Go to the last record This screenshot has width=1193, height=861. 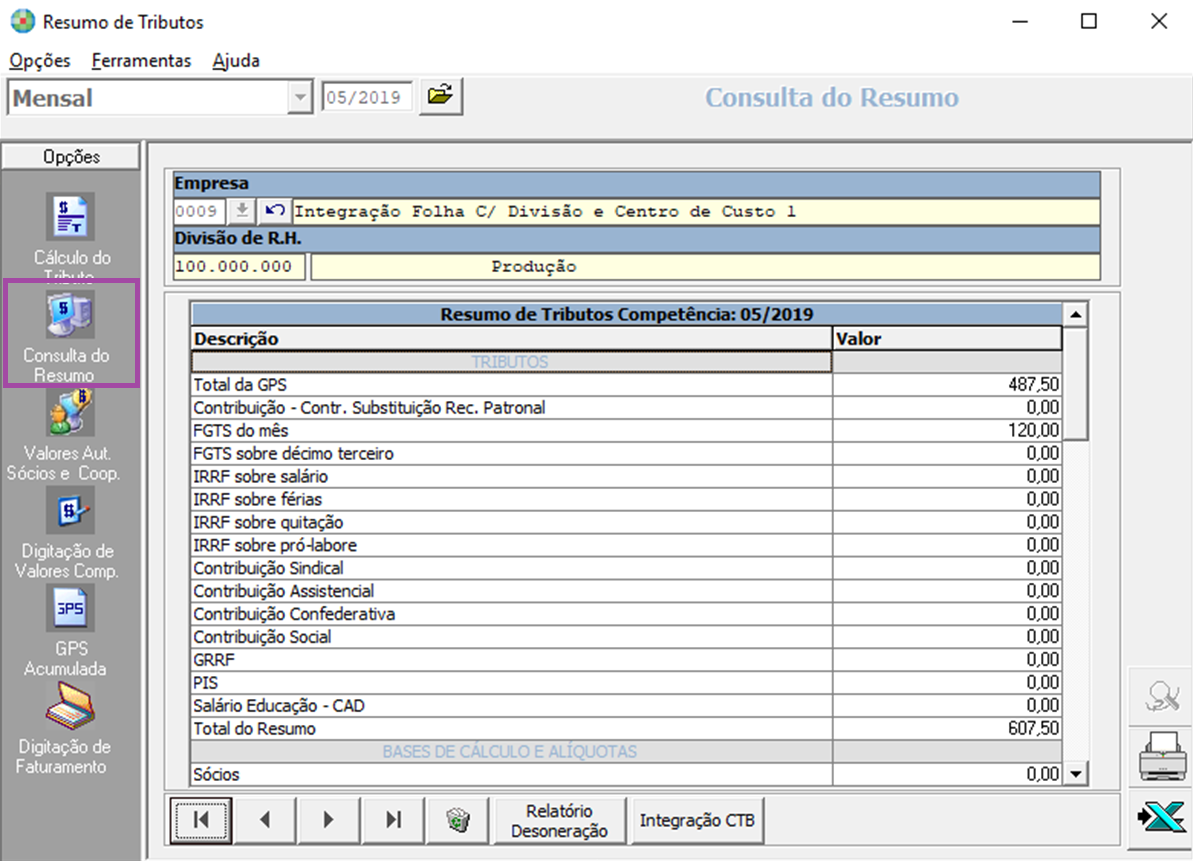[x=393, y=820]
